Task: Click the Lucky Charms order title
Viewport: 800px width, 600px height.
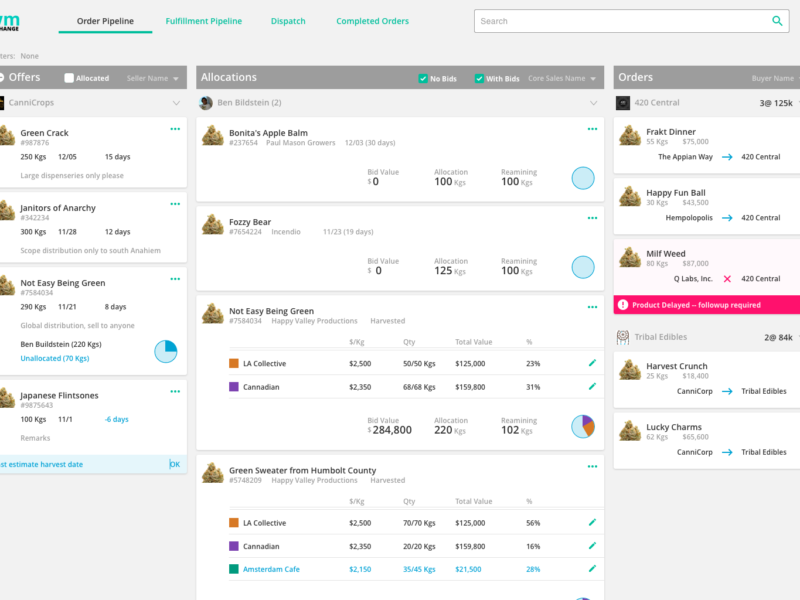Action: [674, 427]
